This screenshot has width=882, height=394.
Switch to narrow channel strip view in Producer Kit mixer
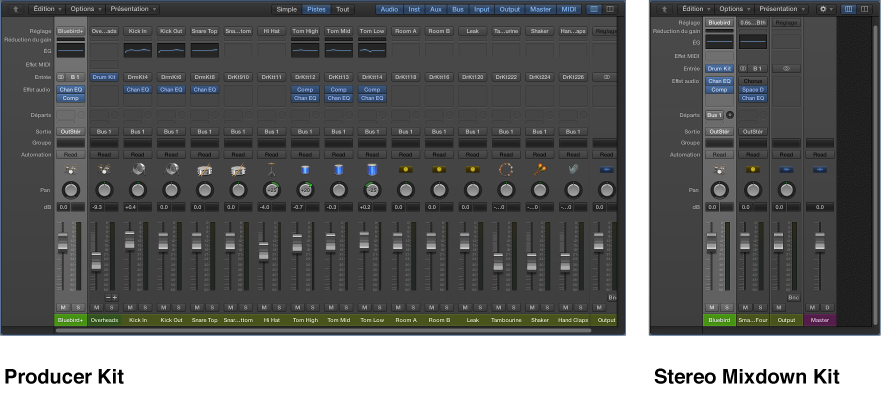[593, 9]
